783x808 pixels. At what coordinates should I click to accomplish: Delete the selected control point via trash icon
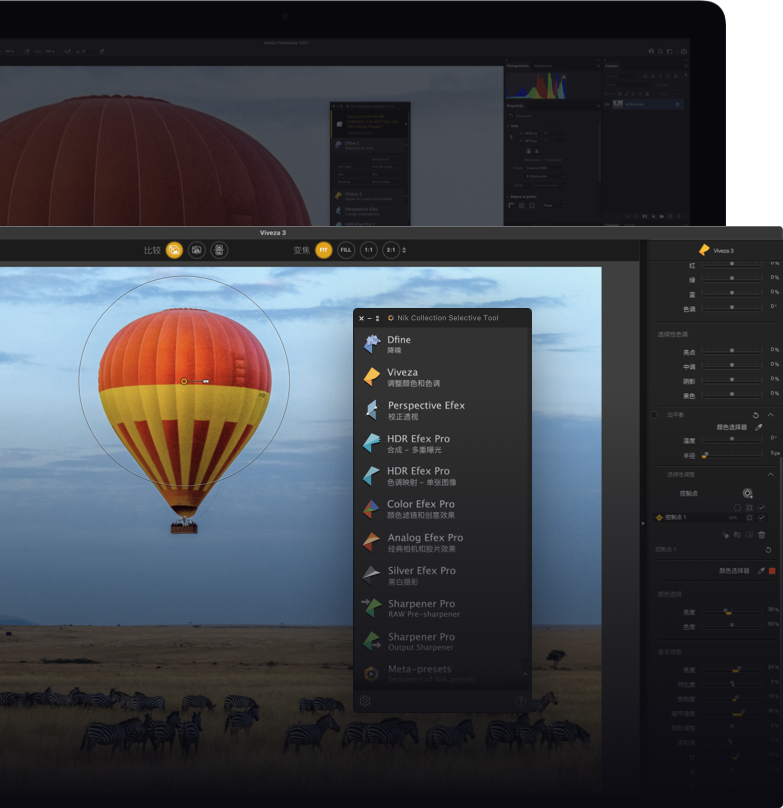[762, 535]
